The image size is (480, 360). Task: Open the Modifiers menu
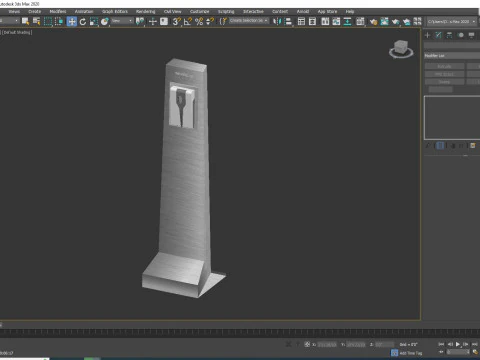(x=58, y=11)
